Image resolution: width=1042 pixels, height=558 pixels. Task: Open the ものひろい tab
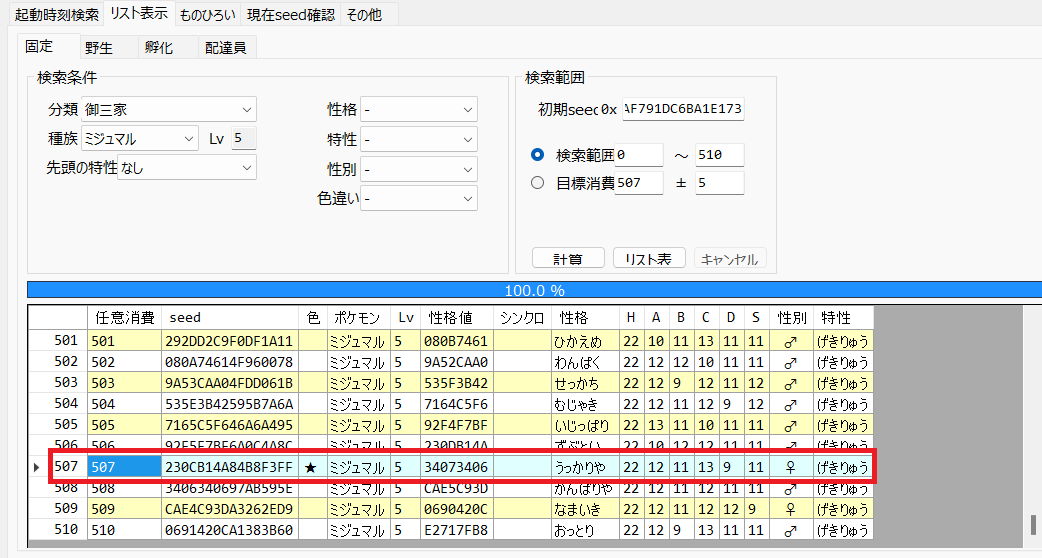pos(207,14)
